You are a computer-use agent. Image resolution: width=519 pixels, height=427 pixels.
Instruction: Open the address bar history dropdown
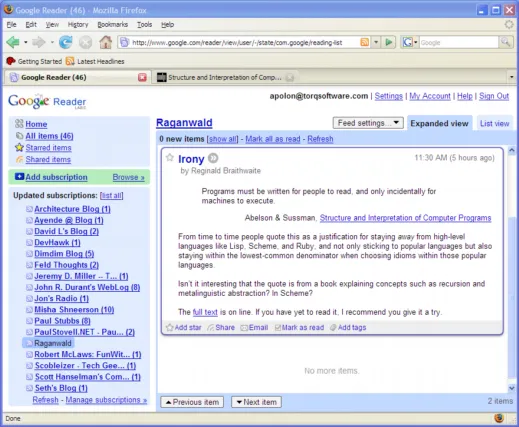pos(376,42)
